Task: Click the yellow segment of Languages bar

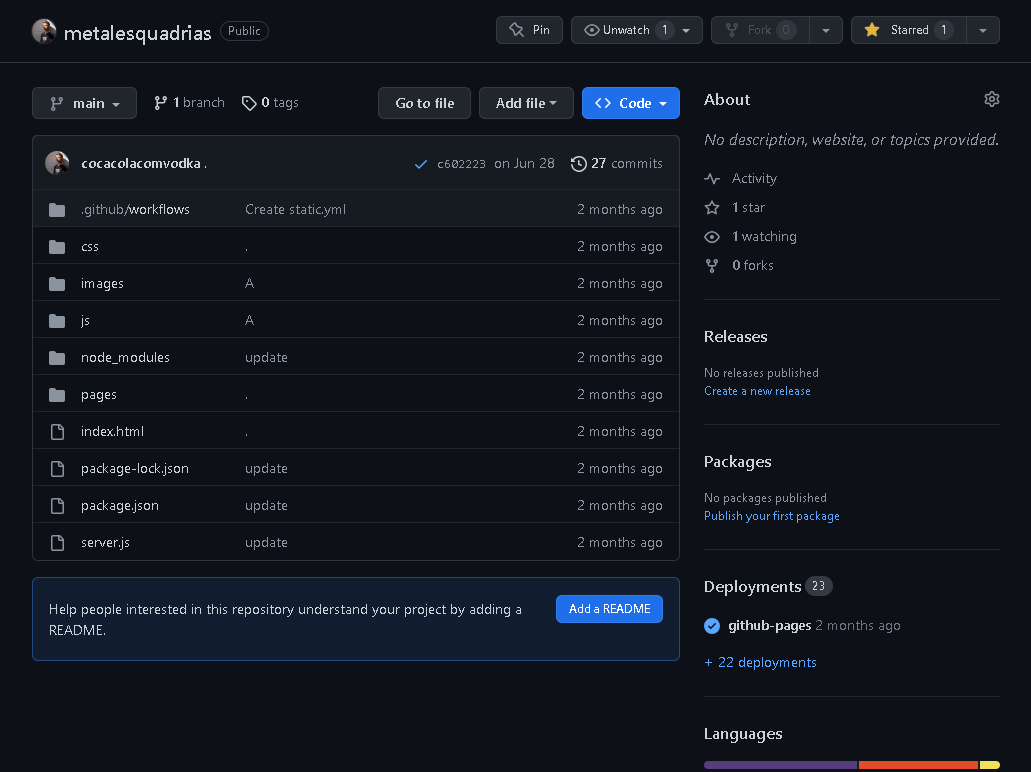Action: click(990, 765)
